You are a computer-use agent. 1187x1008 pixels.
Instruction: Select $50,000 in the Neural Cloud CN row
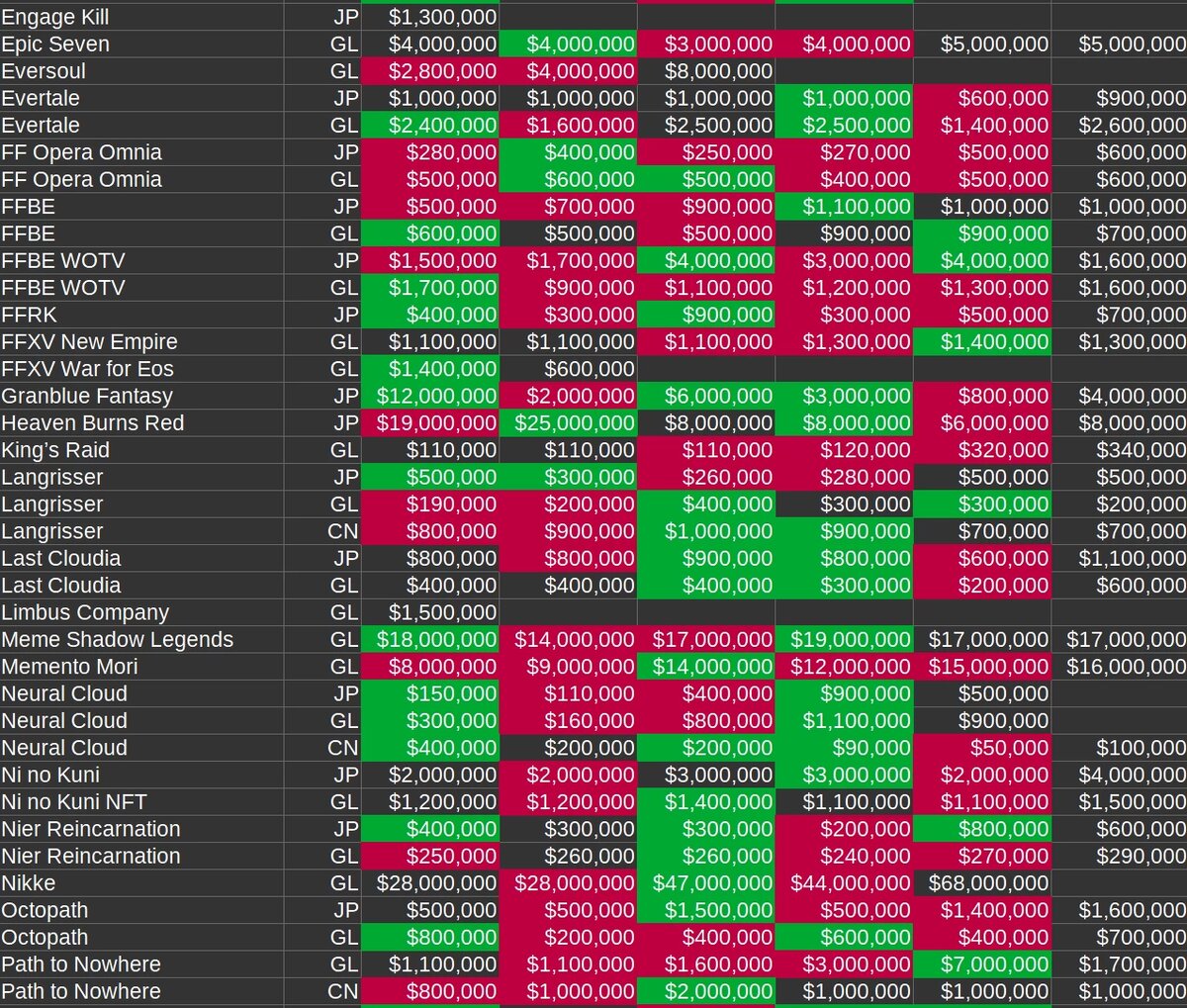[982, 747]
